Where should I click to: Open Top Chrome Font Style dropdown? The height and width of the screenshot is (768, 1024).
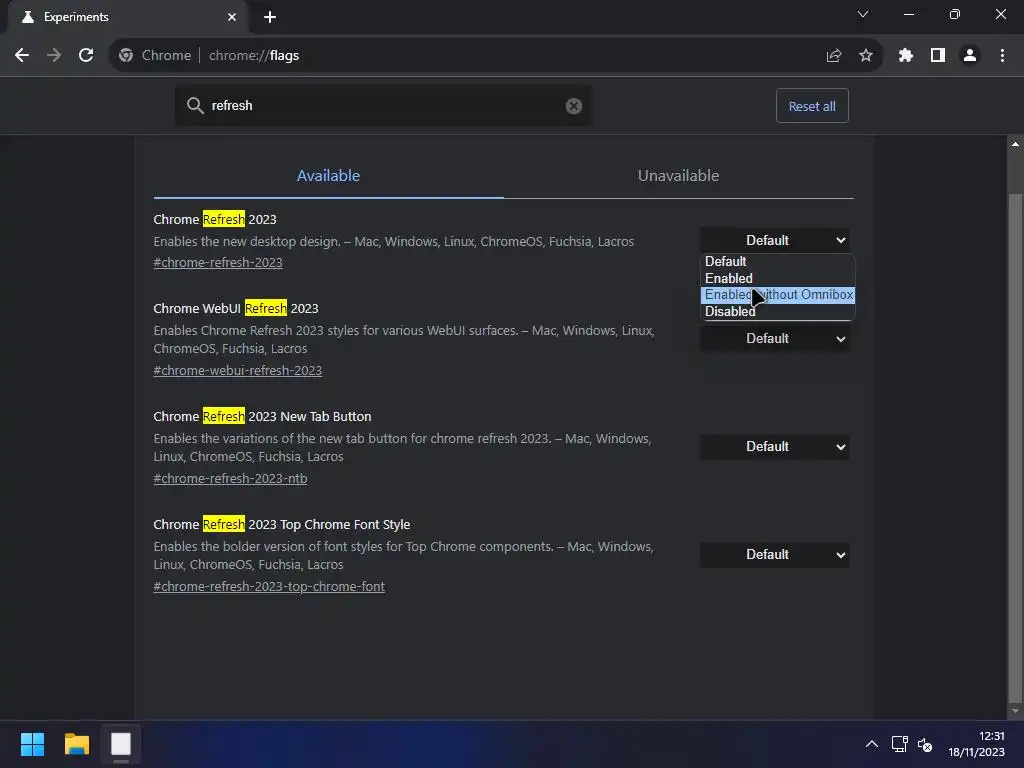pyautogui.click(x=775, y=554)
